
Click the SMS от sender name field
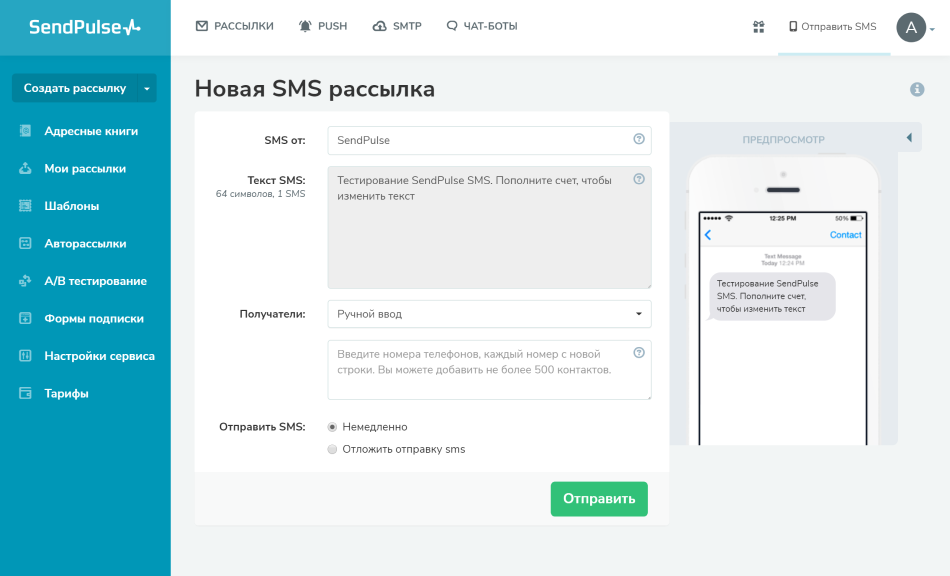(490, 140)
